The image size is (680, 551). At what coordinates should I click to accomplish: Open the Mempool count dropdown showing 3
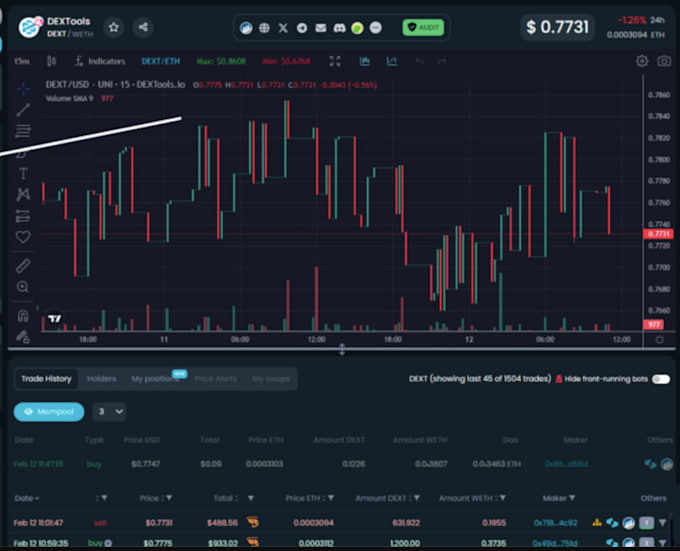(x=109, y=411)
